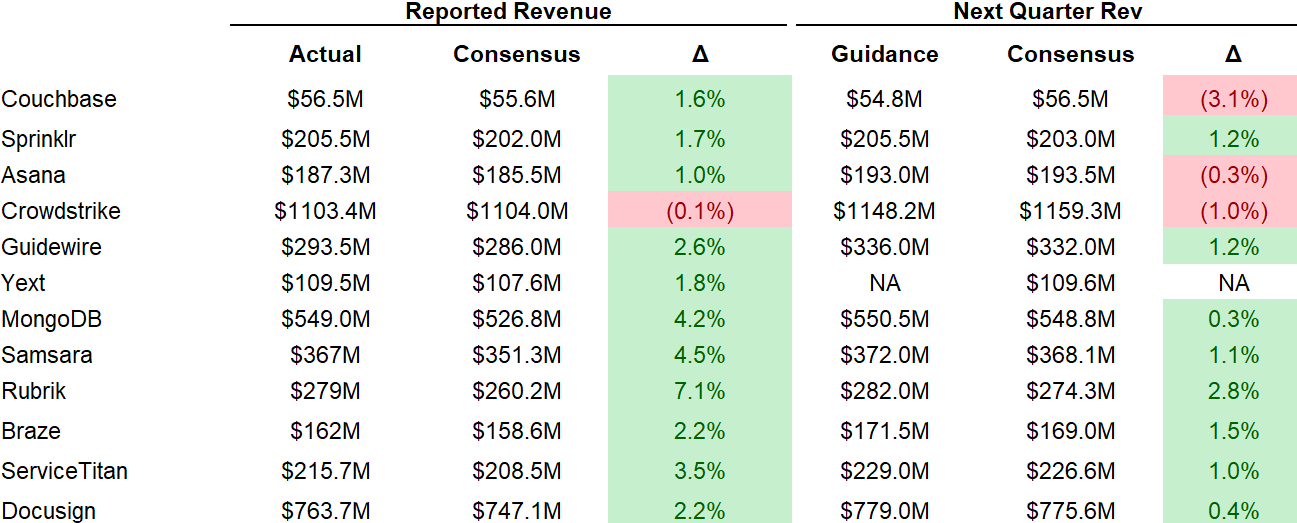The height and width of the screenshot is (523, 1297).
Task: Select the MongoDB row label
Action: point(52,319)
